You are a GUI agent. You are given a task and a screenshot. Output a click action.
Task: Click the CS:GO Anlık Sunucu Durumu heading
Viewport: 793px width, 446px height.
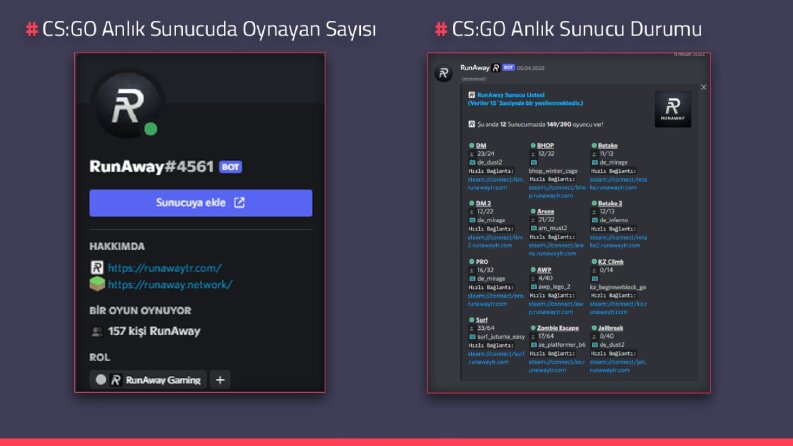[577, 29]
